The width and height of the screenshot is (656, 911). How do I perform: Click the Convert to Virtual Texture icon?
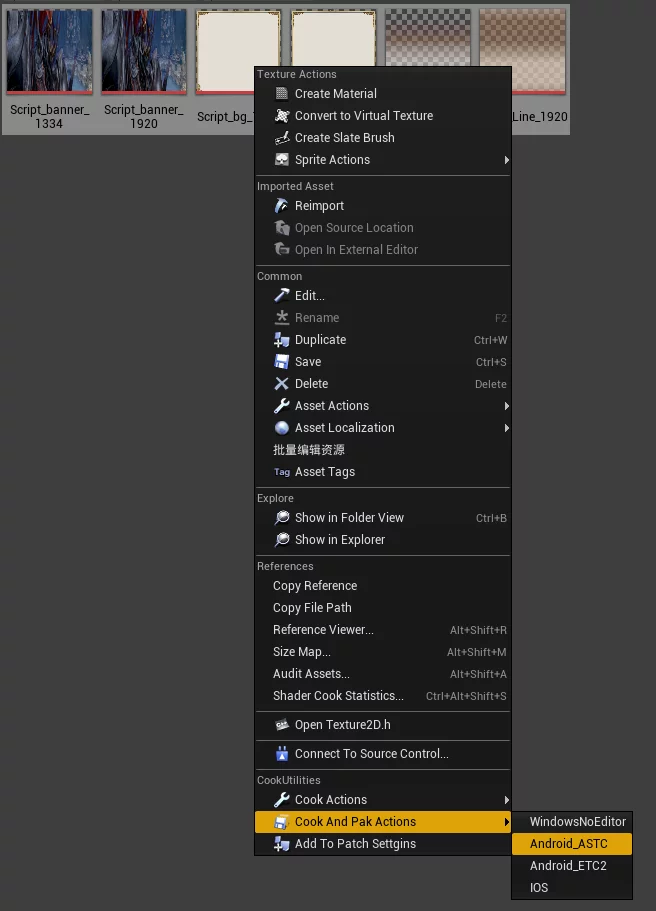tap(282, 116)
